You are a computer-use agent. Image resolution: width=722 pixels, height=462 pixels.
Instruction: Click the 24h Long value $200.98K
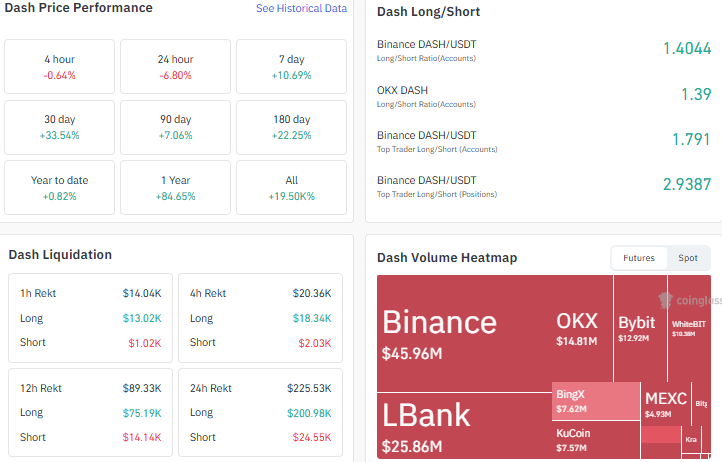[x=309, y=413]
